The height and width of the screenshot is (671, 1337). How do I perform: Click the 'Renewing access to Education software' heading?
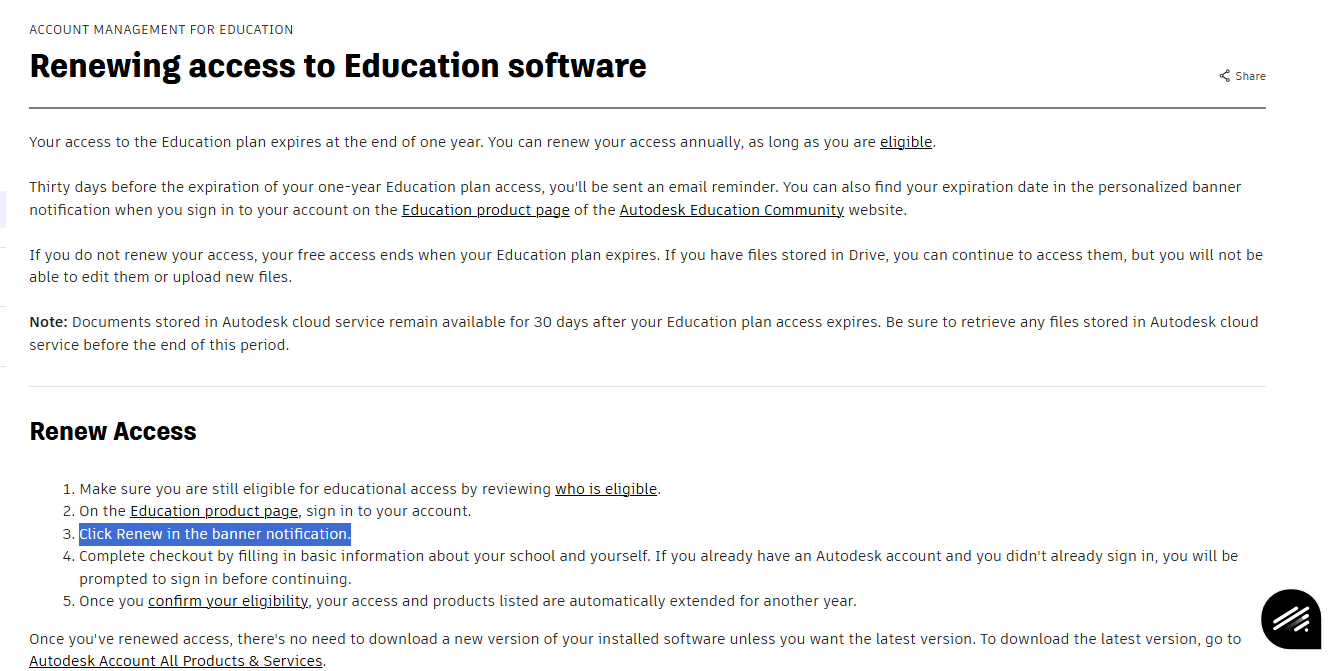point(338,66)
